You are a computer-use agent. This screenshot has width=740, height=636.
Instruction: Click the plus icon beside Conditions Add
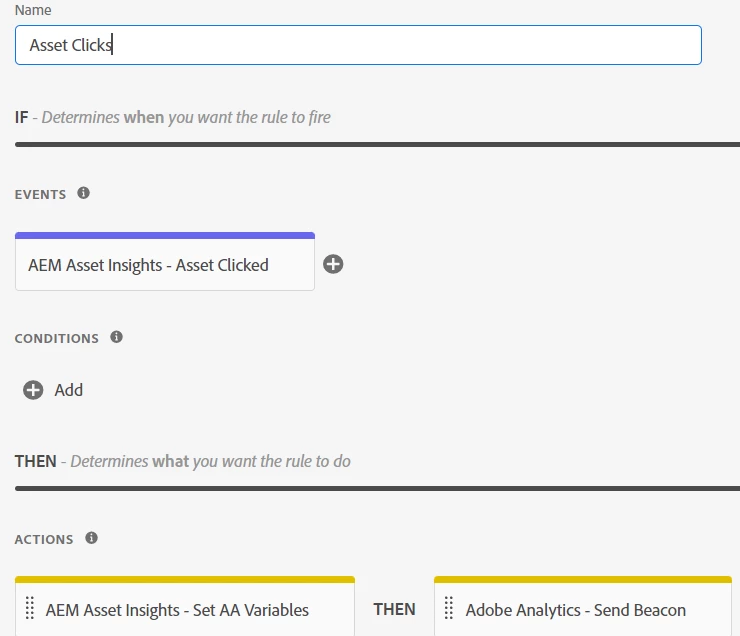click(x=33, y=390)
